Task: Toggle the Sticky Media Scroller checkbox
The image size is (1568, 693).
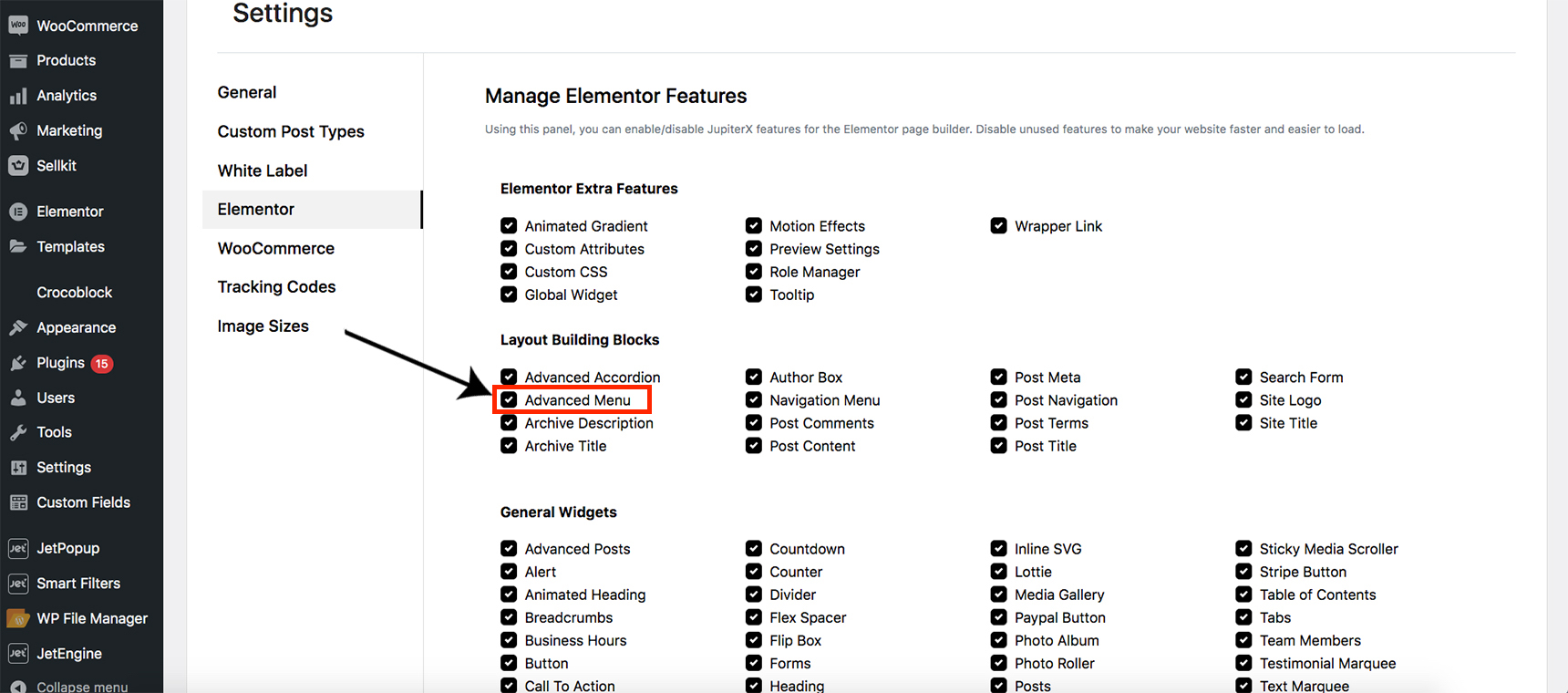Action: pos(1243,548)
